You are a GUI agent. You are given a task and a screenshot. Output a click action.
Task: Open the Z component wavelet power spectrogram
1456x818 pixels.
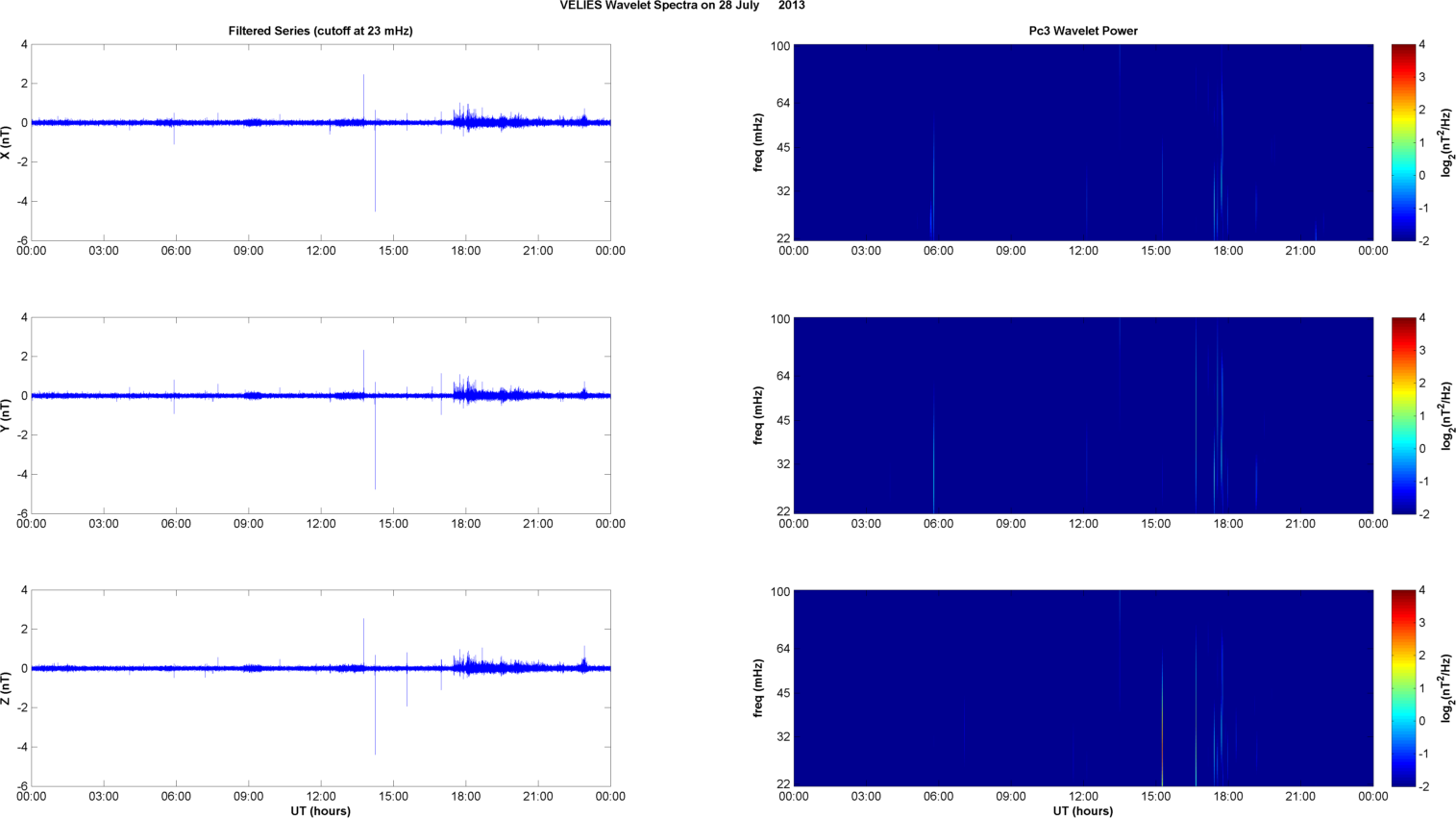1083,688
